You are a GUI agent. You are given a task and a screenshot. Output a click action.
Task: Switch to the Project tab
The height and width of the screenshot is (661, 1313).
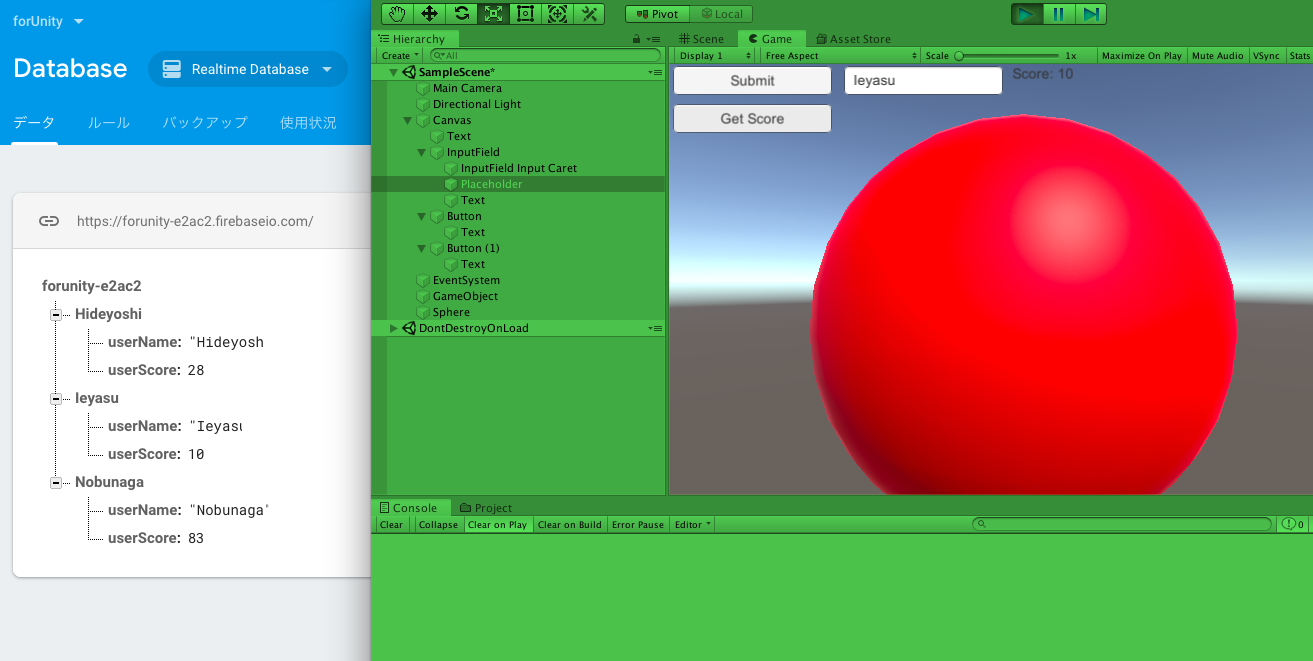485,508
